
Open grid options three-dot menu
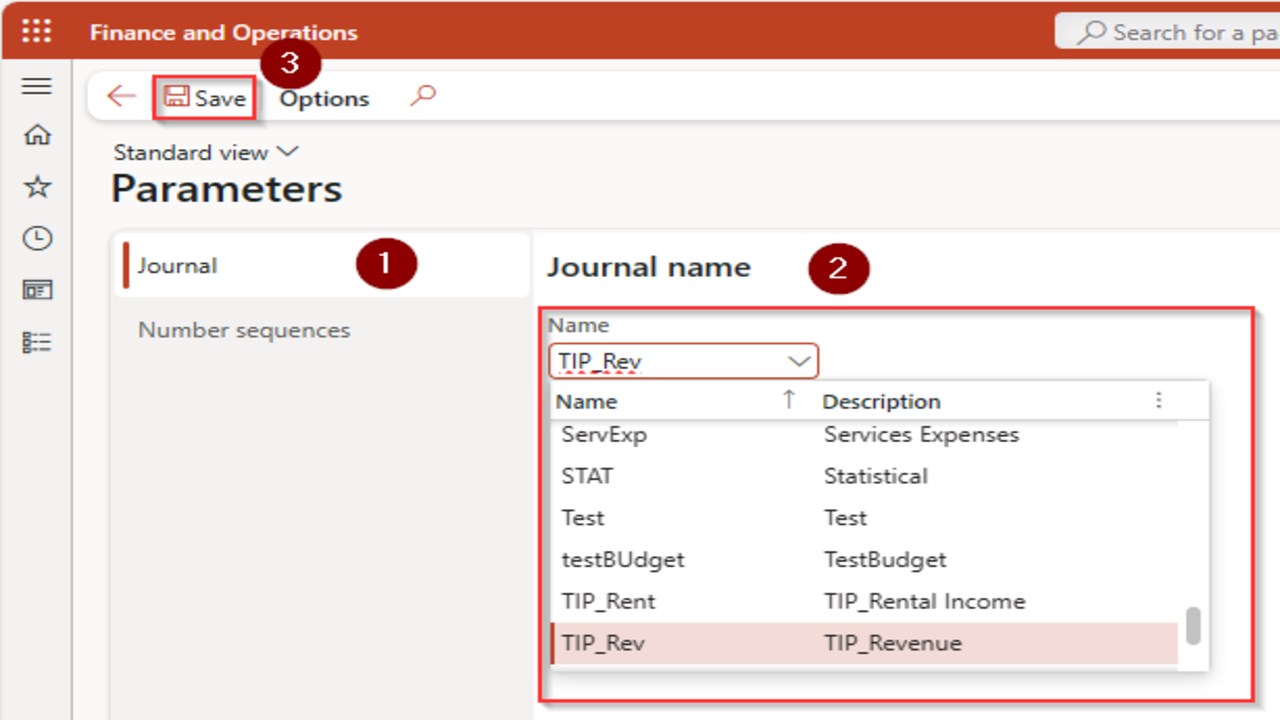pyautogui.click(x=1159, y=400)
